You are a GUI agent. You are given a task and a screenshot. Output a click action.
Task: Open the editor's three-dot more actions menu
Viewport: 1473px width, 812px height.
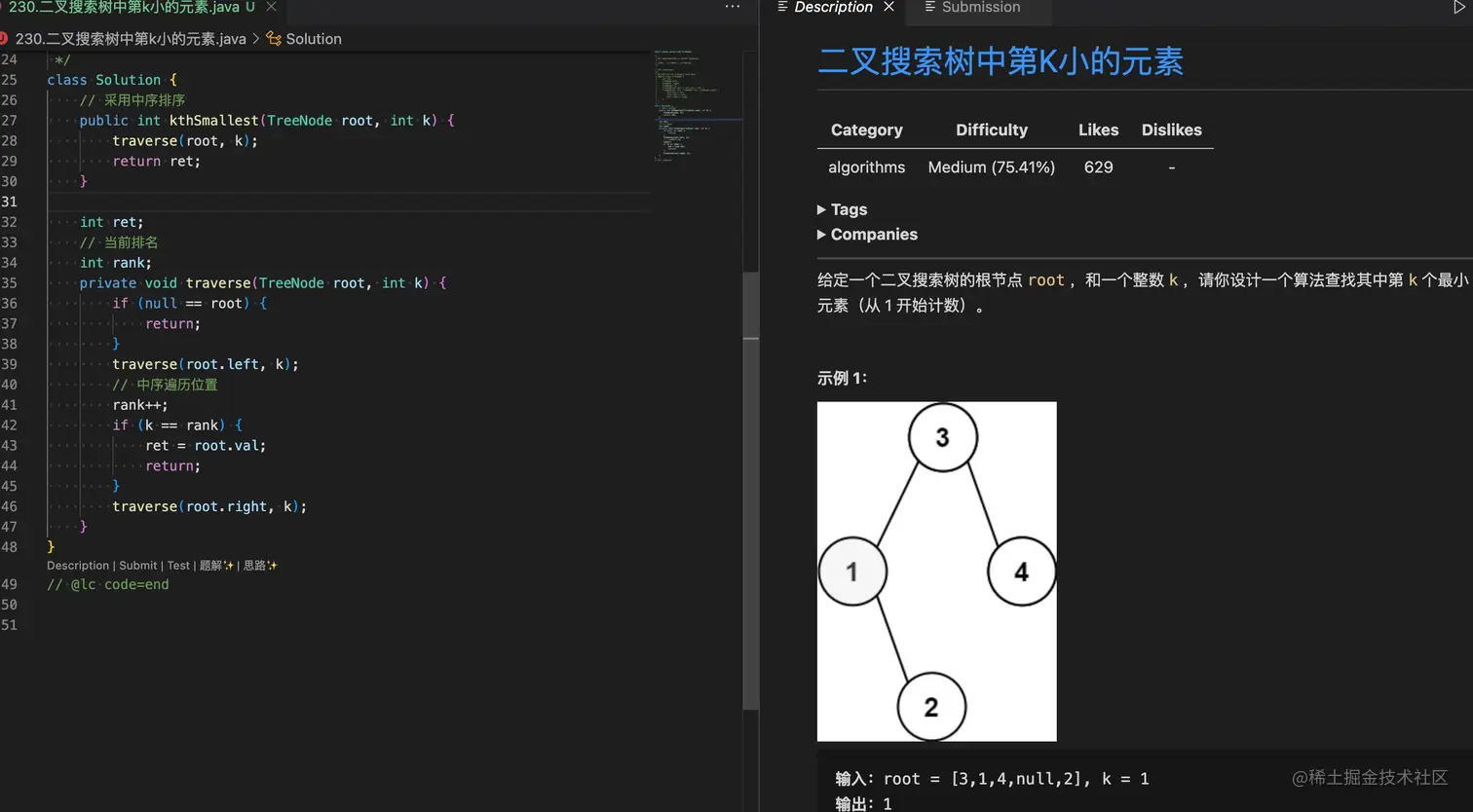pos(733,7)
